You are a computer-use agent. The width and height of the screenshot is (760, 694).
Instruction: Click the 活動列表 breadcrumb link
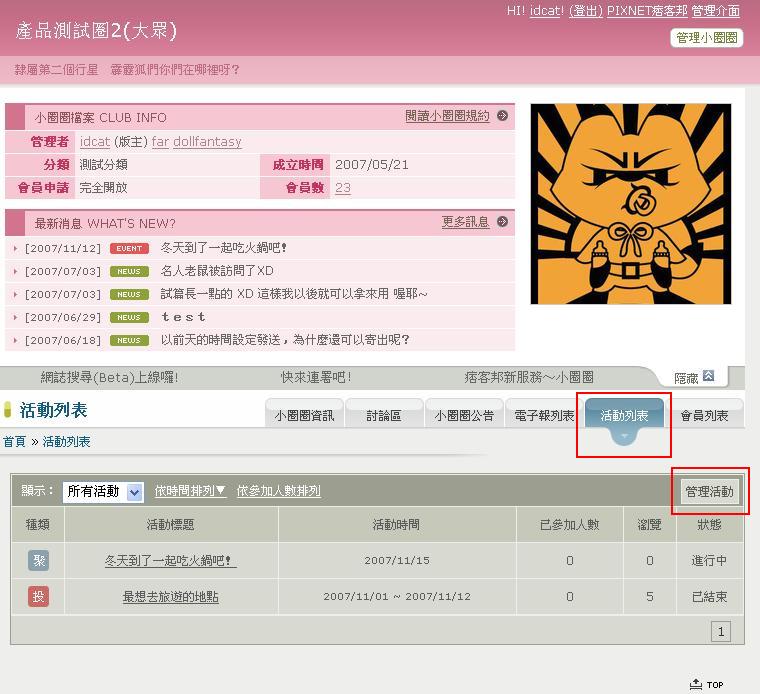pyautogui.click(x=66, y=442)
